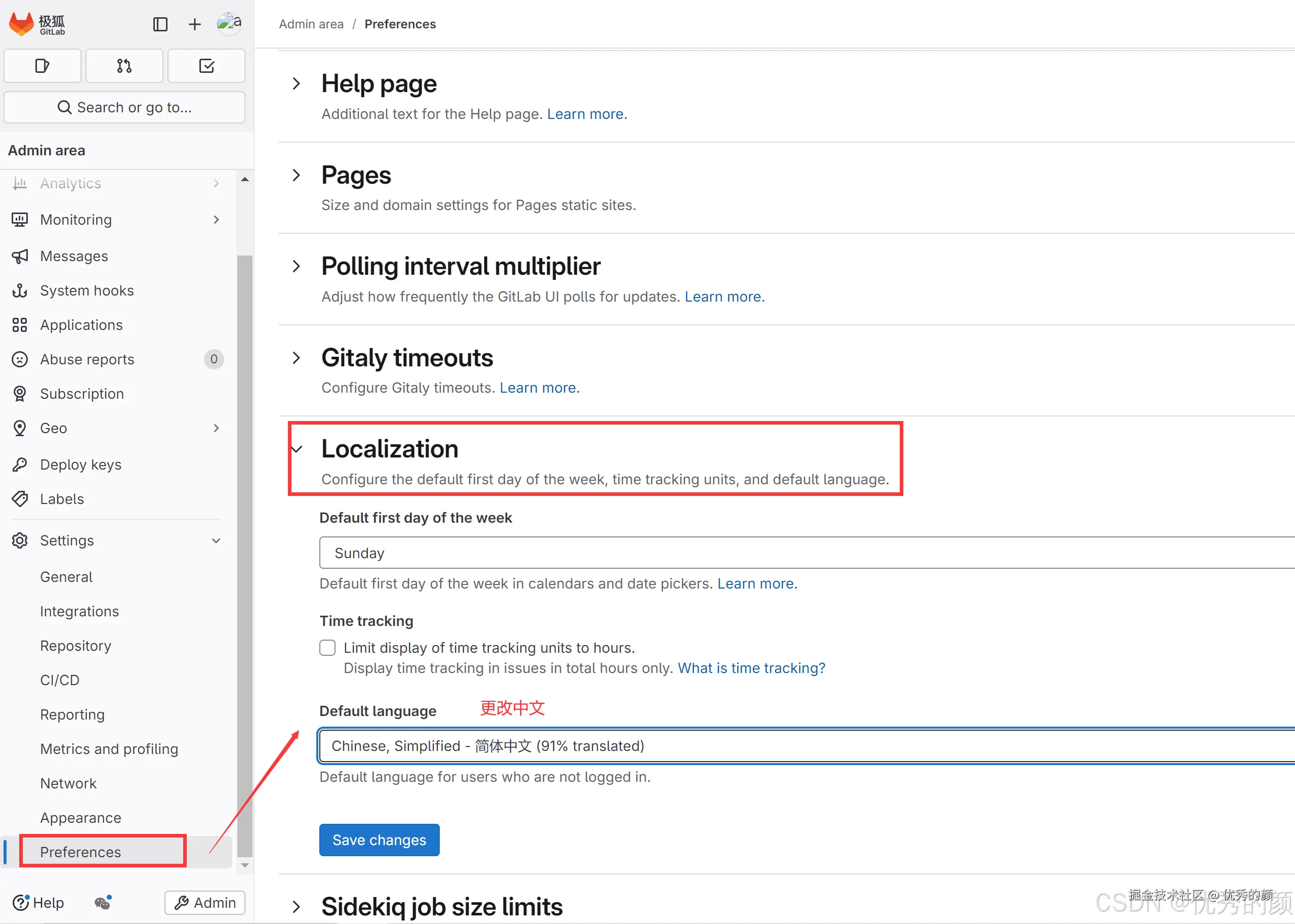Viewport: 1295px width, 924px height.
Task: Open the issues icon button
Action: (x=42, y=66)
